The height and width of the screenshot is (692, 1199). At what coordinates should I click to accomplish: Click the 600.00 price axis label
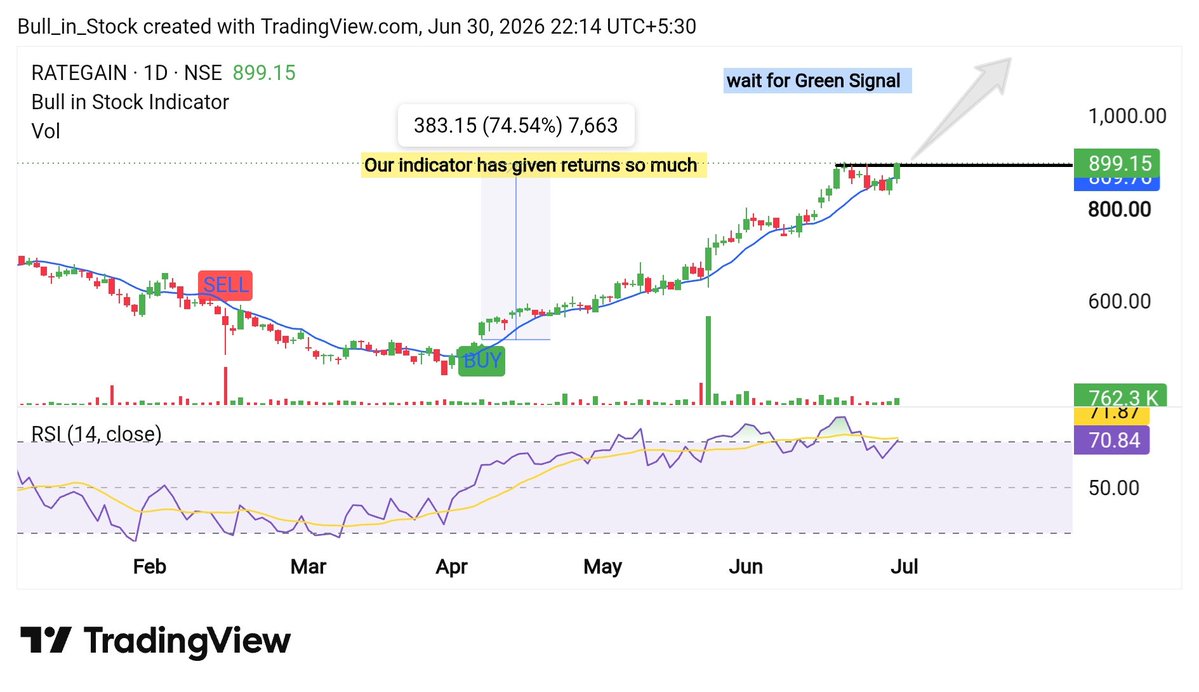[1119, 301]
